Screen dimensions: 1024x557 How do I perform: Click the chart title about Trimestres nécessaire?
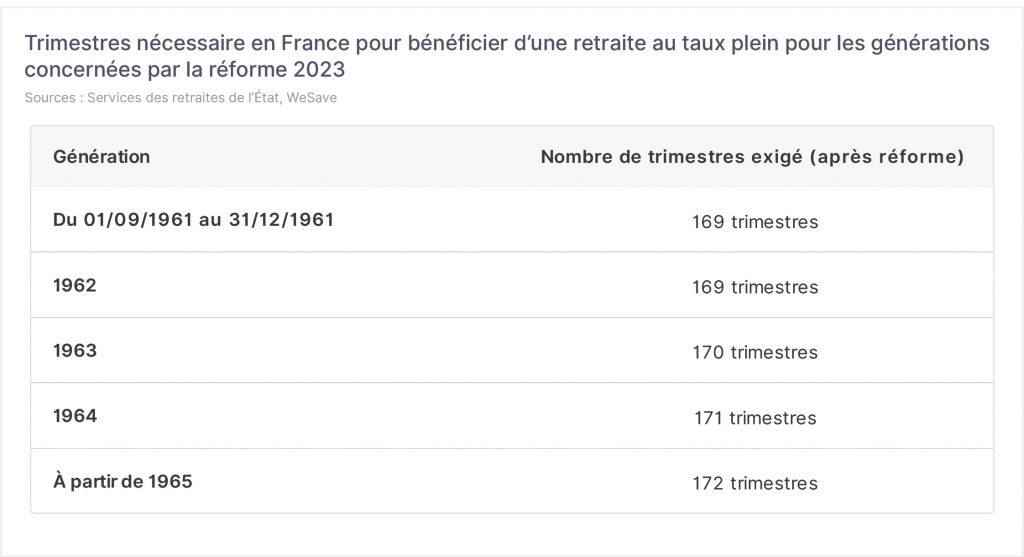pyautogui.click(x=507, y=56)
